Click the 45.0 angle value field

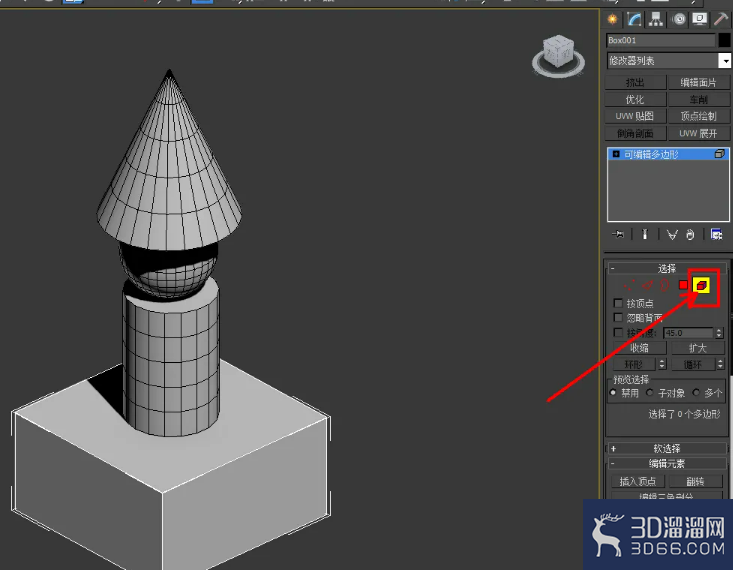pyautogui.click(x=689, y=333)
